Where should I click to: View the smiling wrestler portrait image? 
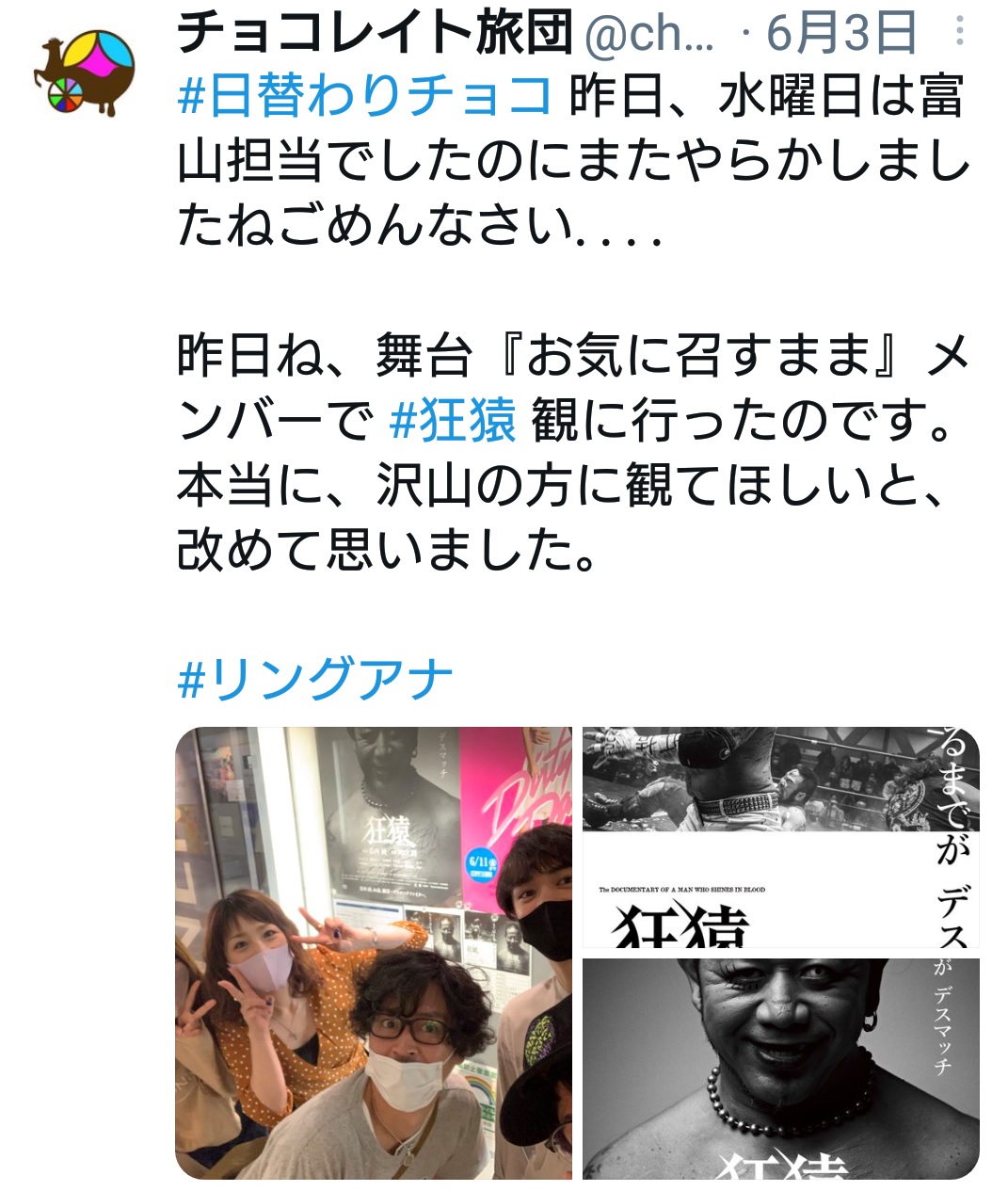pyautogui.click(x=780, y=1069)
